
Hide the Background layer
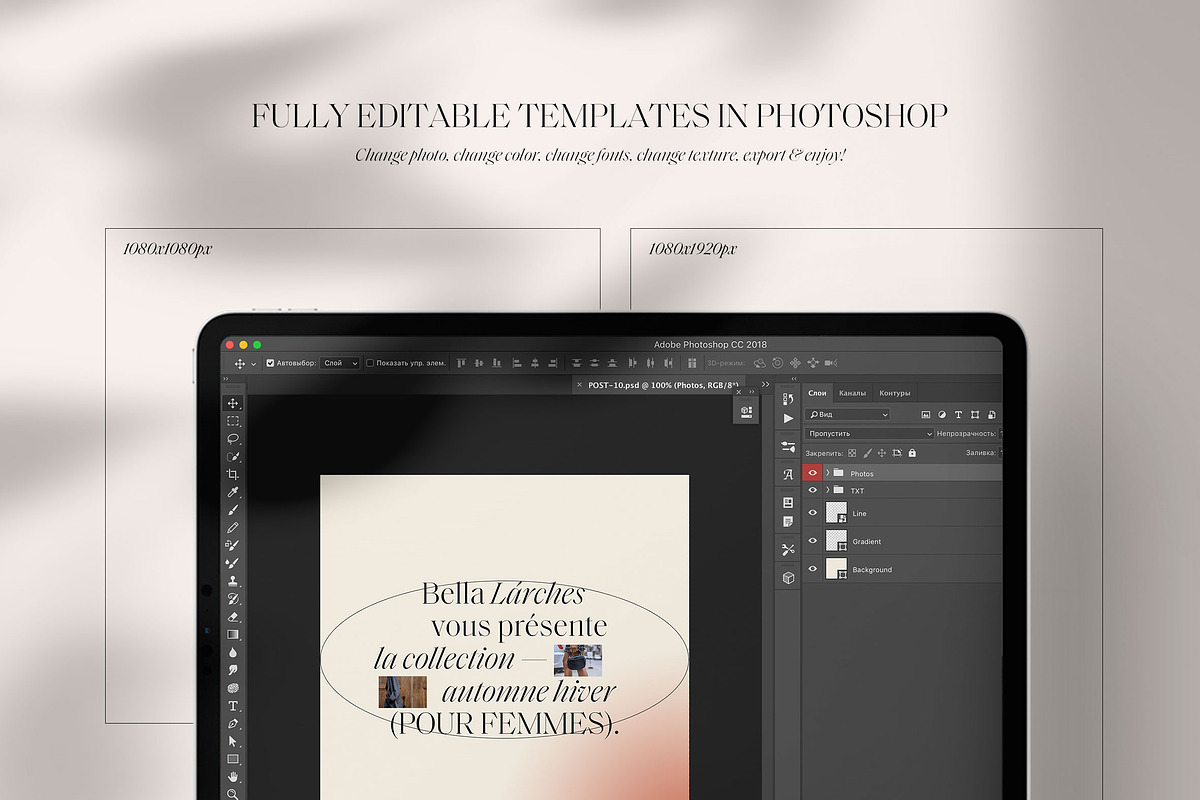(812, 569)
